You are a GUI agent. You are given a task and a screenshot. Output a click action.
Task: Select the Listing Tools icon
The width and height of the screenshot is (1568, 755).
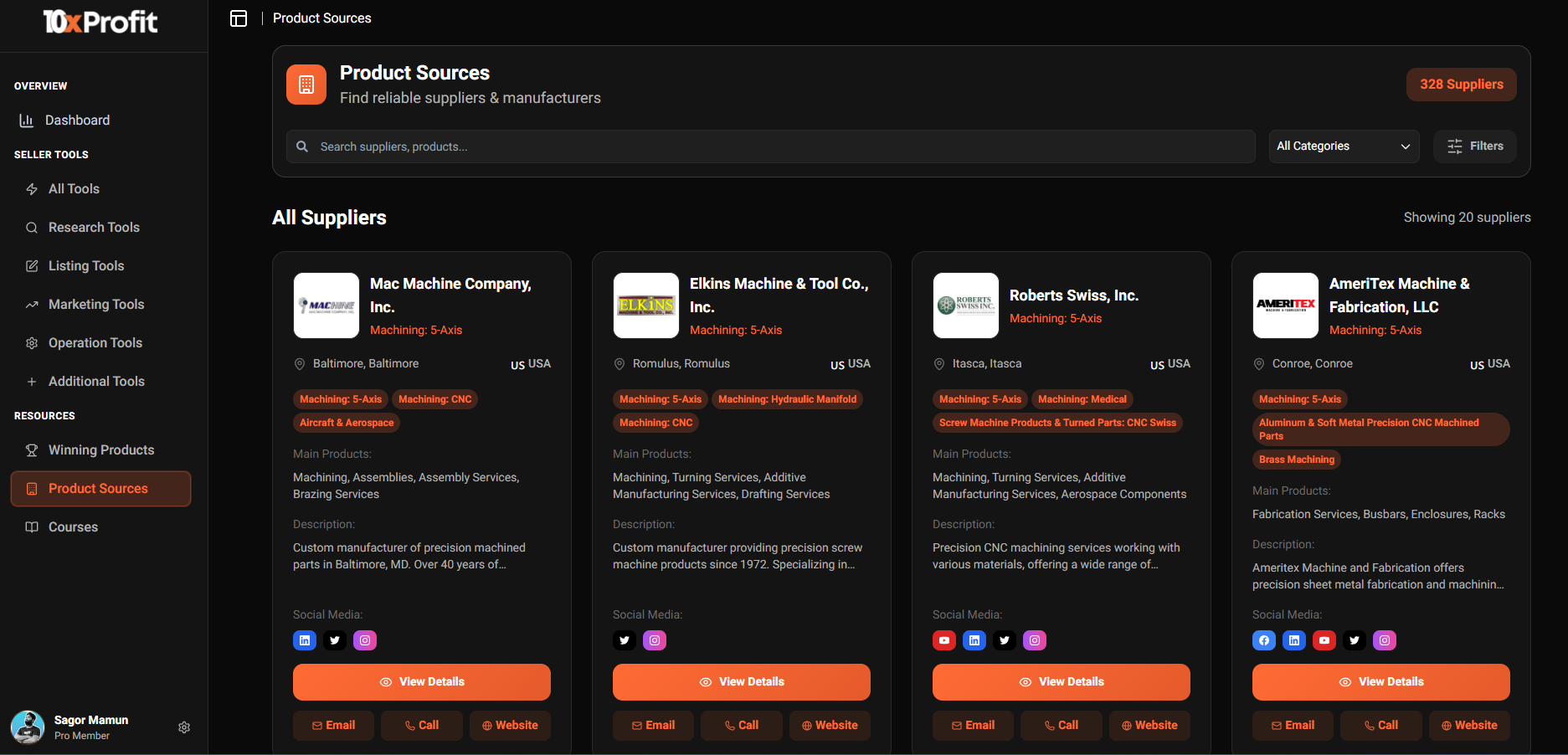(x=31, y=265)
